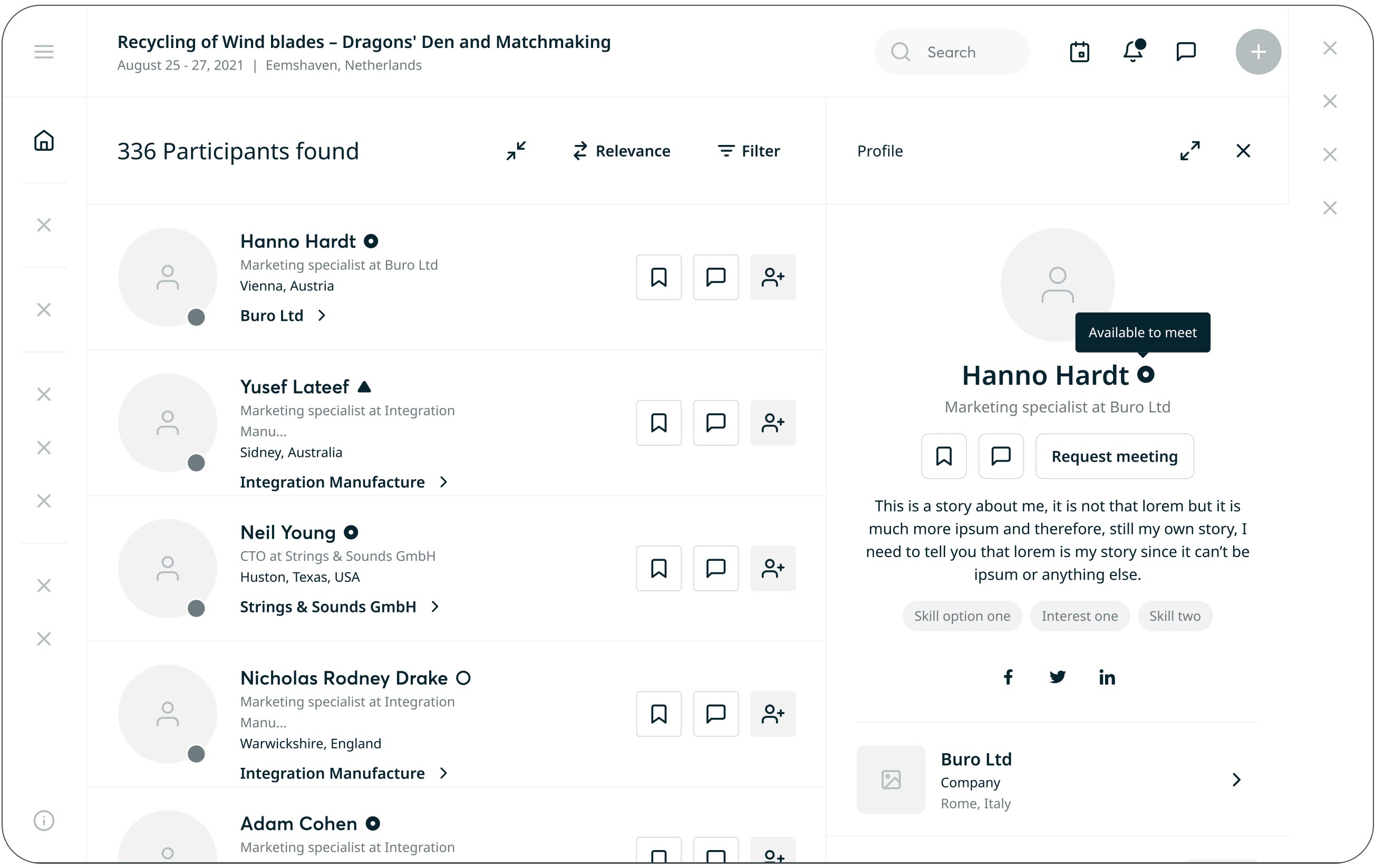Click the Request meeting button
This screenshot has height=868, width=1375.
pyautogui.click(x=1114, y=456)
